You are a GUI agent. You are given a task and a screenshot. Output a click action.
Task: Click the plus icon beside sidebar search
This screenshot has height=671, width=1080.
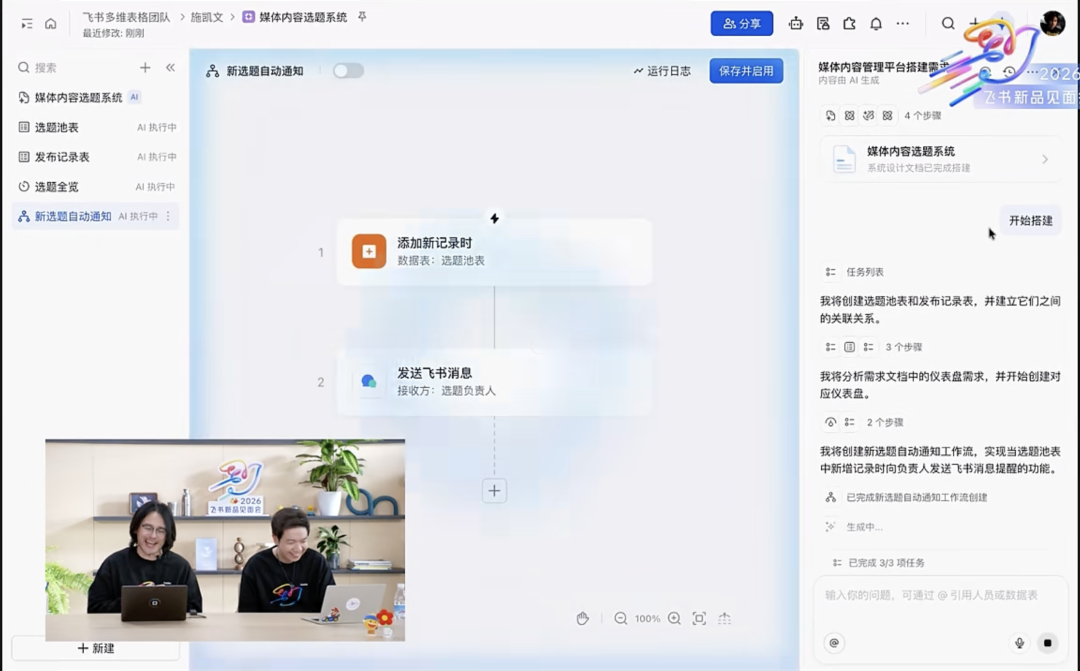(145, 67)
